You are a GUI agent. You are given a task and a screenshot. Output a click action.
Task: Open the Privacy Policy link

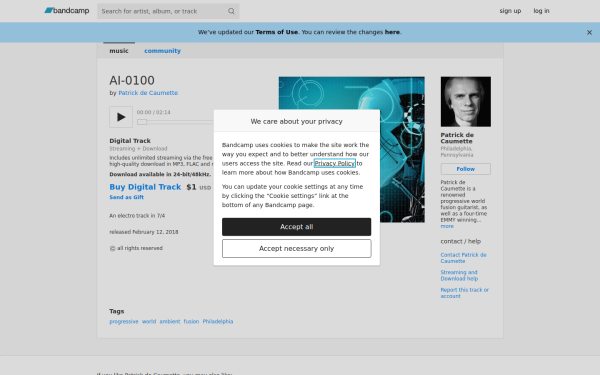(335, 163)
